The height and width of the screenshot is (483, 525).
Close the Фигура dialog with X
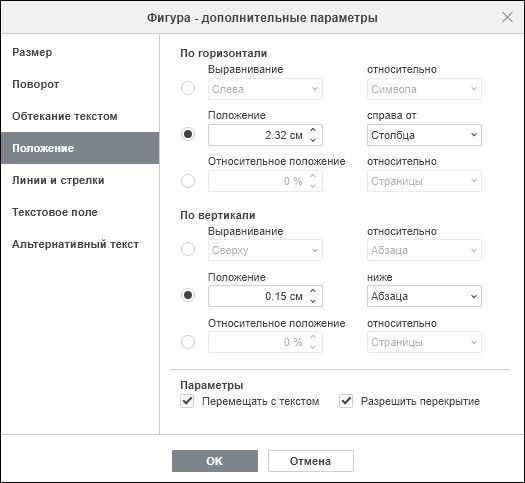click(x=507, y=17)
